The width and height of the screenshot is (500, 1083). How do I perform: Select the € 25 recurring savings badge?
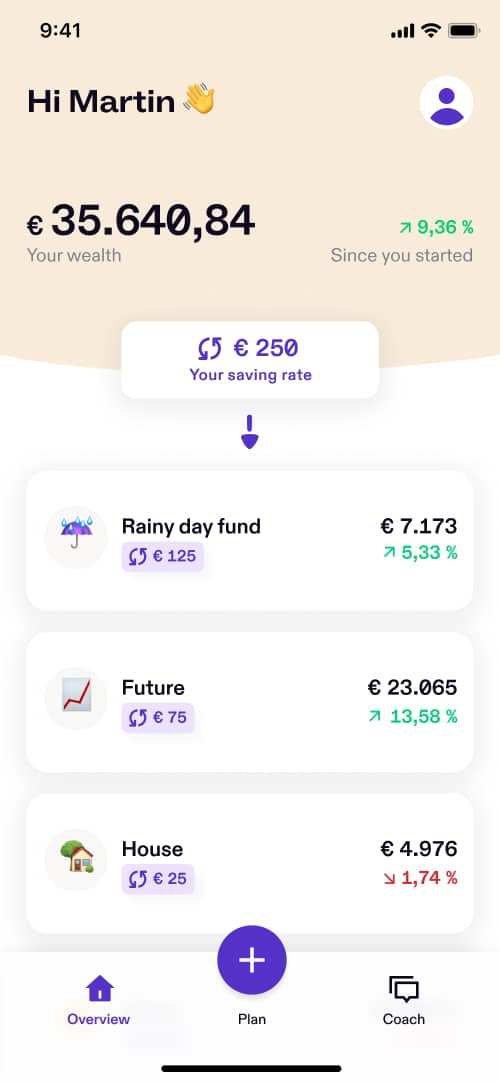coord(158,879)
